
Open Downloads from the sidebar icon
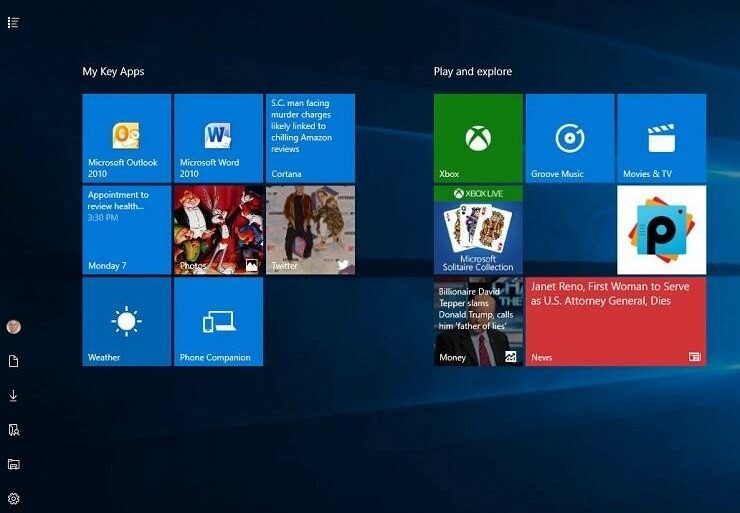(x=13, y=395)
